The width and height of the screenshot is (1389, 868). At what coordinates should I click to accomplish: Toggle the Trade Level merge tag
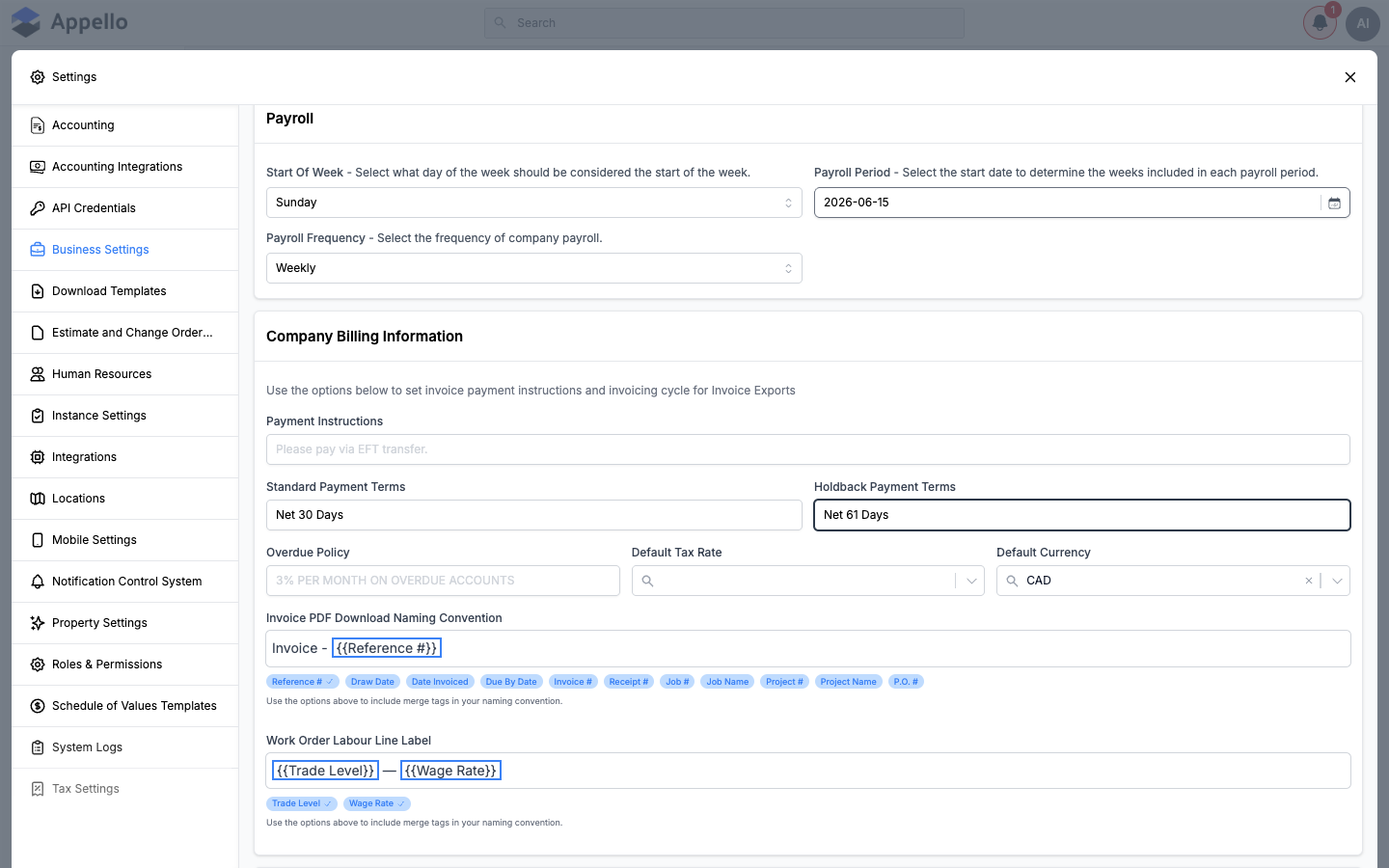[302, 803]
